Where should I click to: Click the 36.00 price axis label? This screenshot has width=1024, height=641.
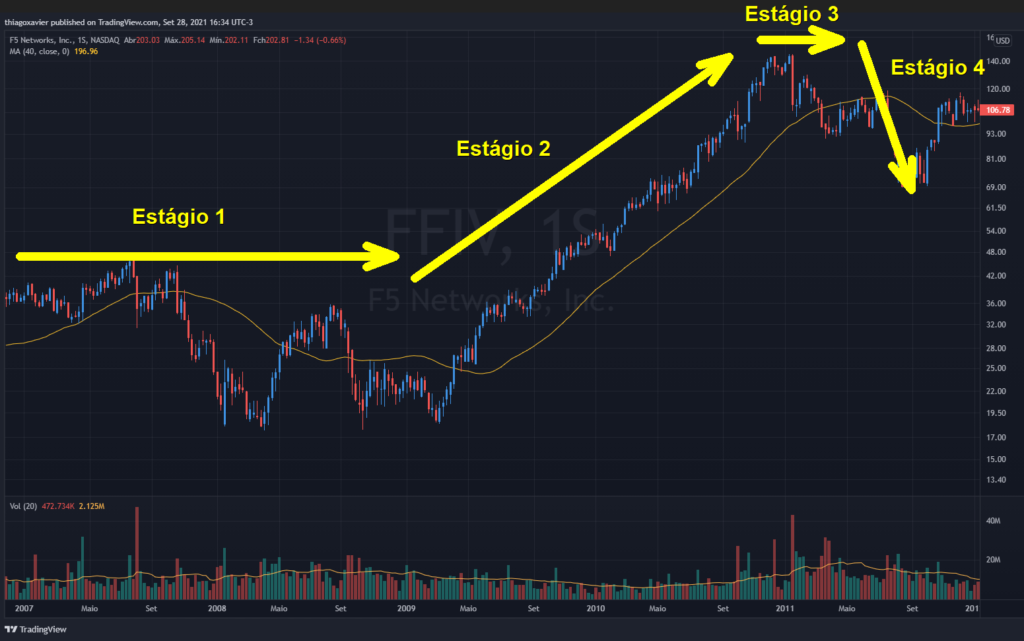pos(997,304)
